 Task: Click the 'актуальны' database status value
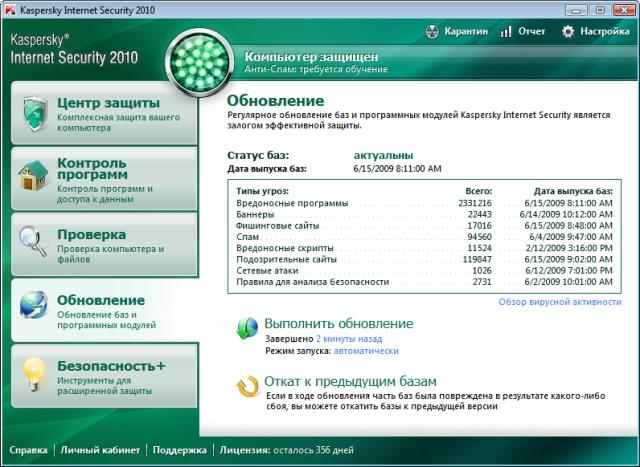pyautogui.click(x=383, y=155)
